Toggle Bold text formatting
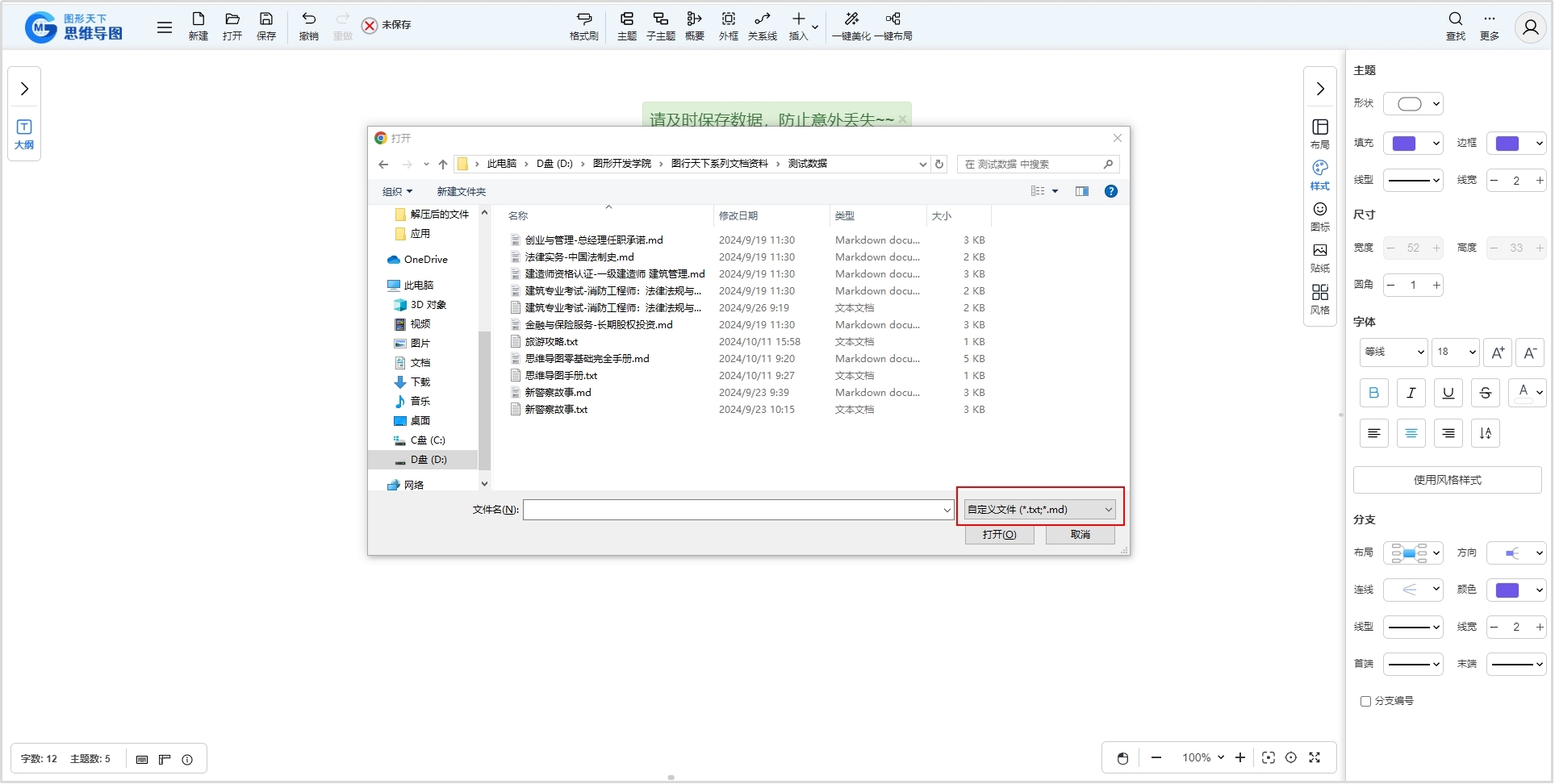Image resolution: width=1555 pixels, height=784 pixels. pos(1373,393)
